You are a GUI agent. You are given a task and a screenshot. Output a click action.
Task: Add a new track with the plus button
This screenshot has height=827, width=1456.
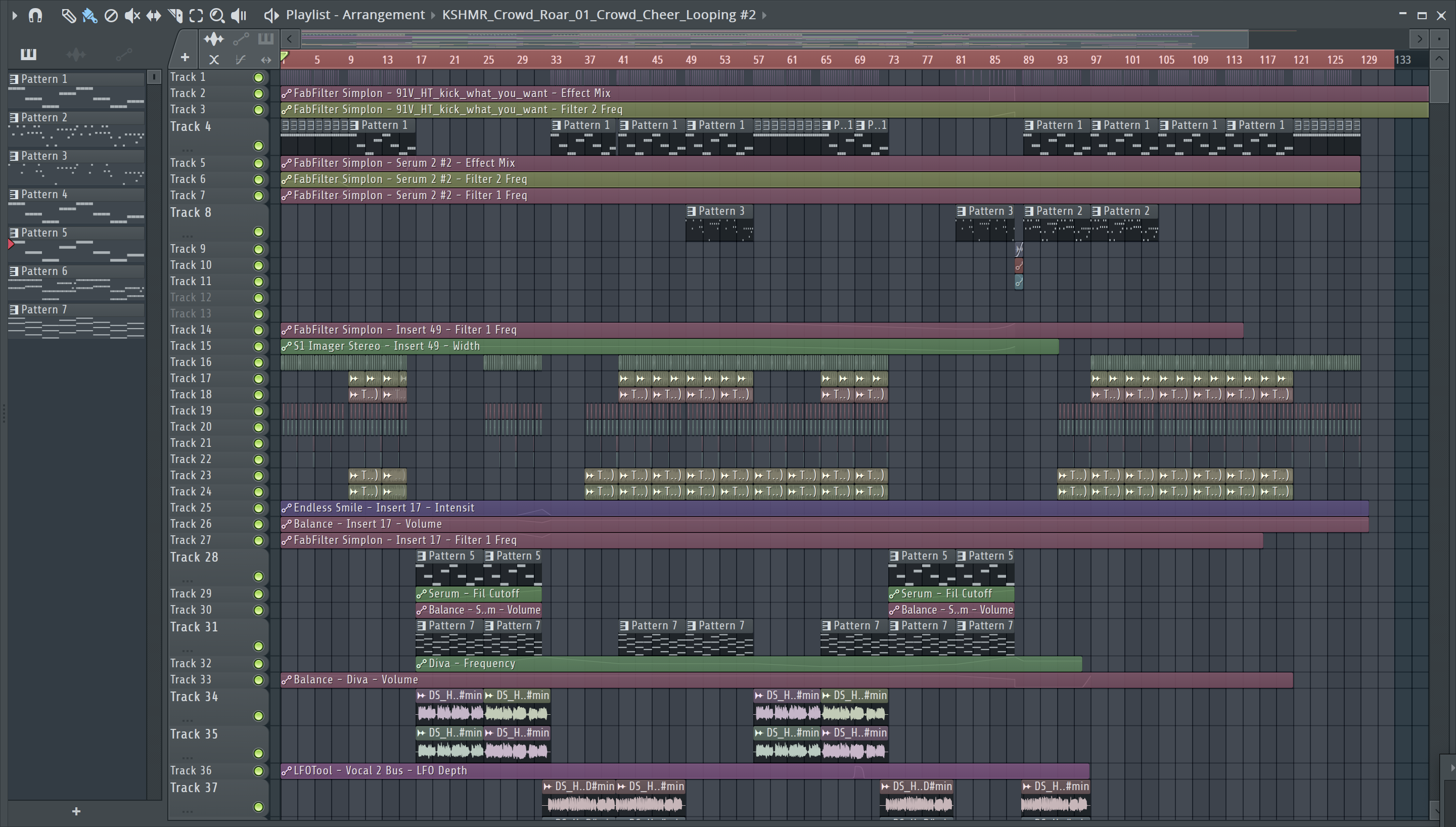(x=185, y=57)
